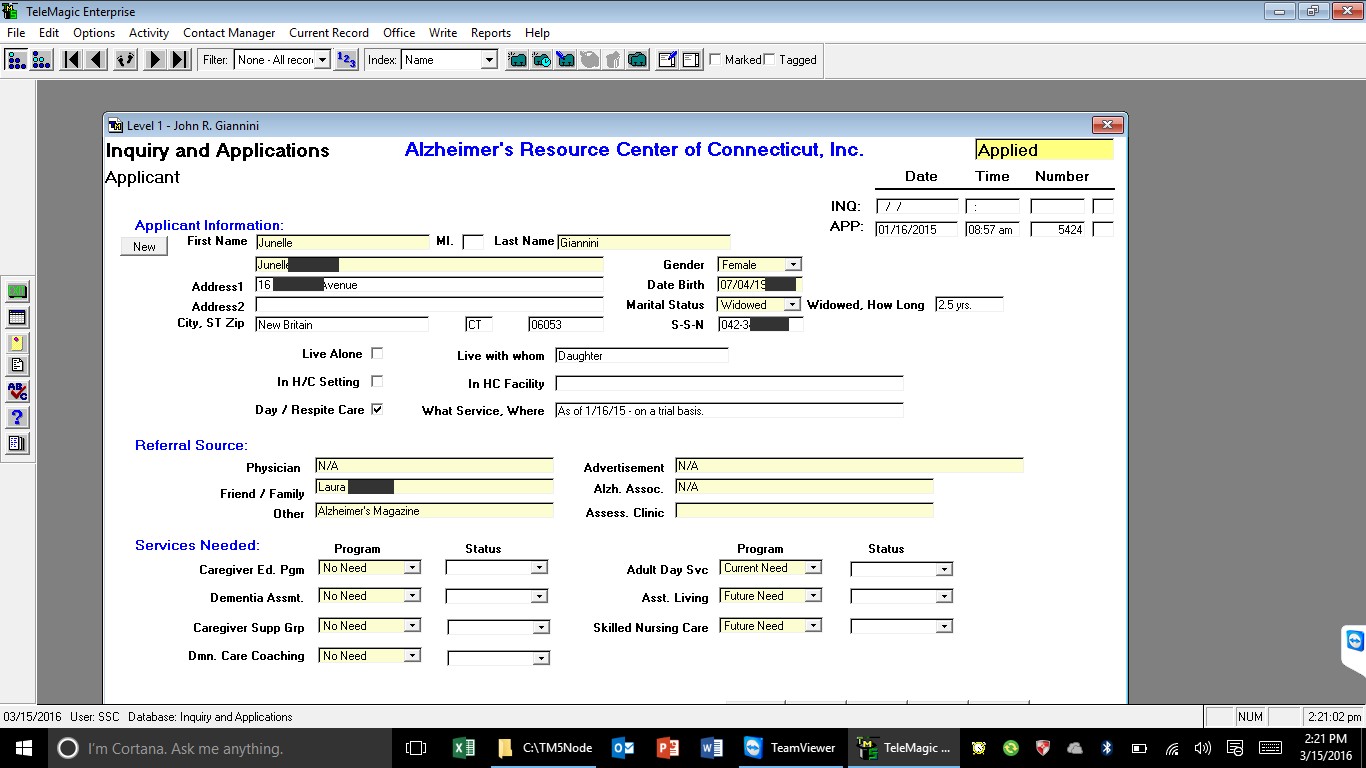Screen dimensions: 1366x768
Task: Click the Assess. Clinic field
Action: tap(804, 511)
